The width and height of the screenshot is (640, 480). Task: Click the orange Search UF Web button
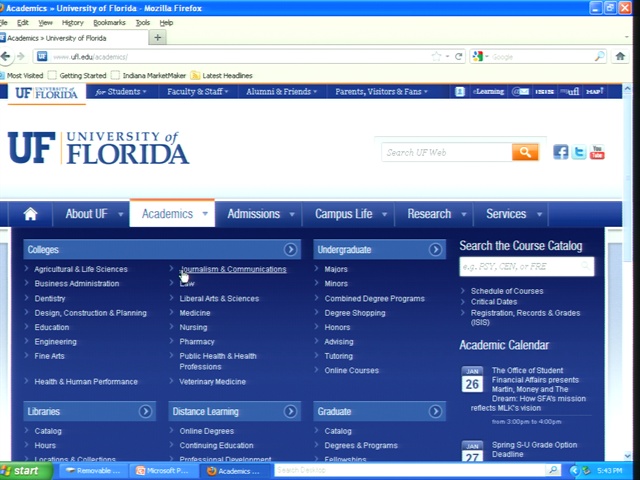coord(525,152)
